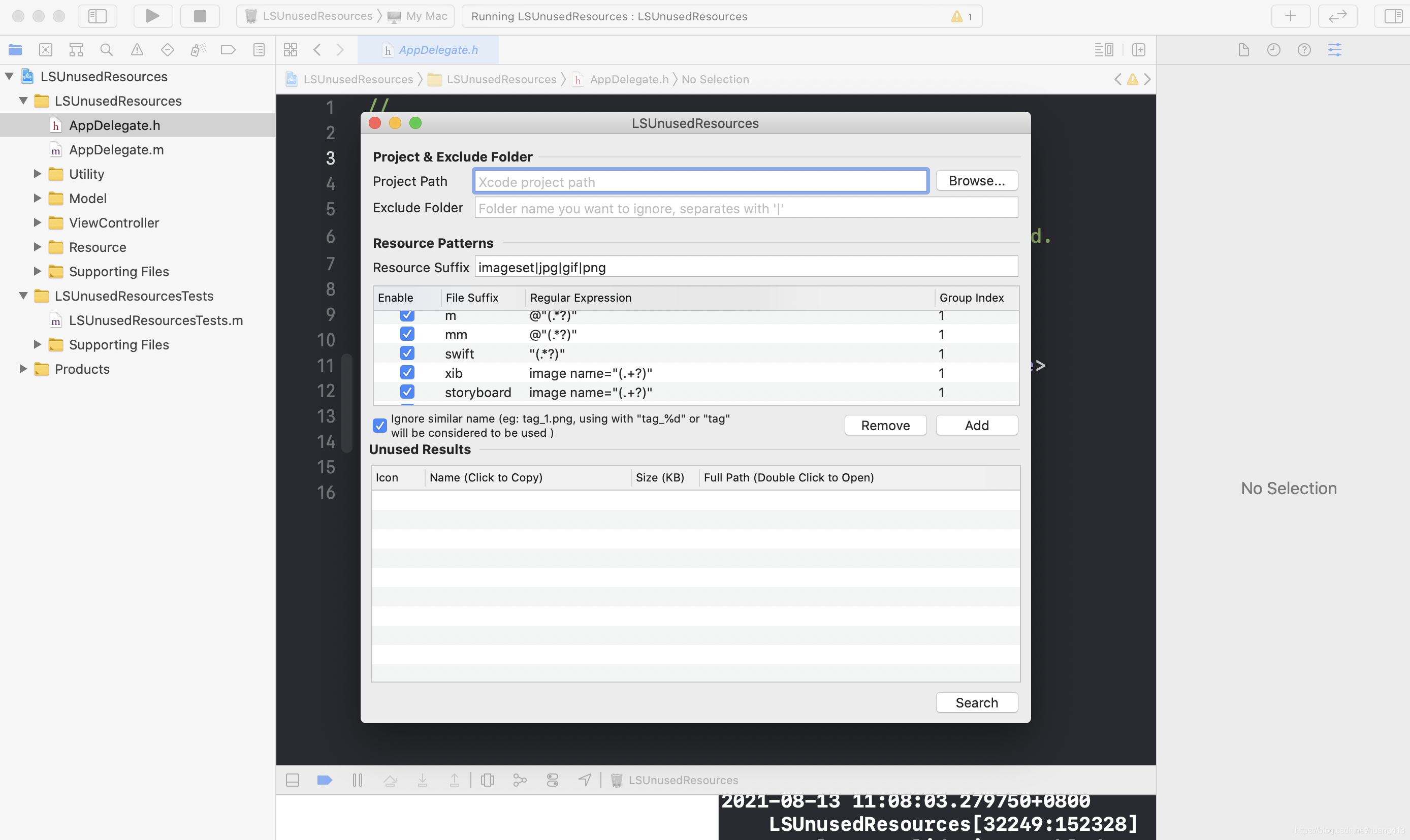The height and width of the screenshot is (840, 1410).
Task: Open the Find navigator magnifier
Action: 107,50
